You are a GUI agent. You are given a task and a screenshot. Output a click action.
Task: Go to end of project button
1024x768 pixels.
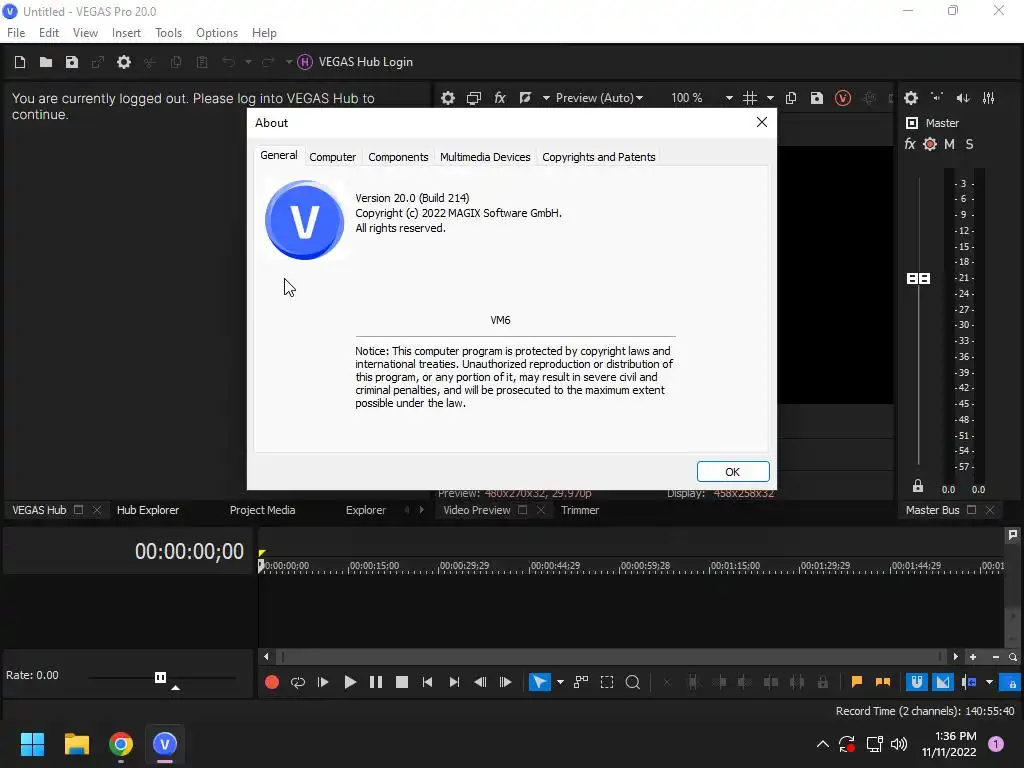tap(454, 682)
